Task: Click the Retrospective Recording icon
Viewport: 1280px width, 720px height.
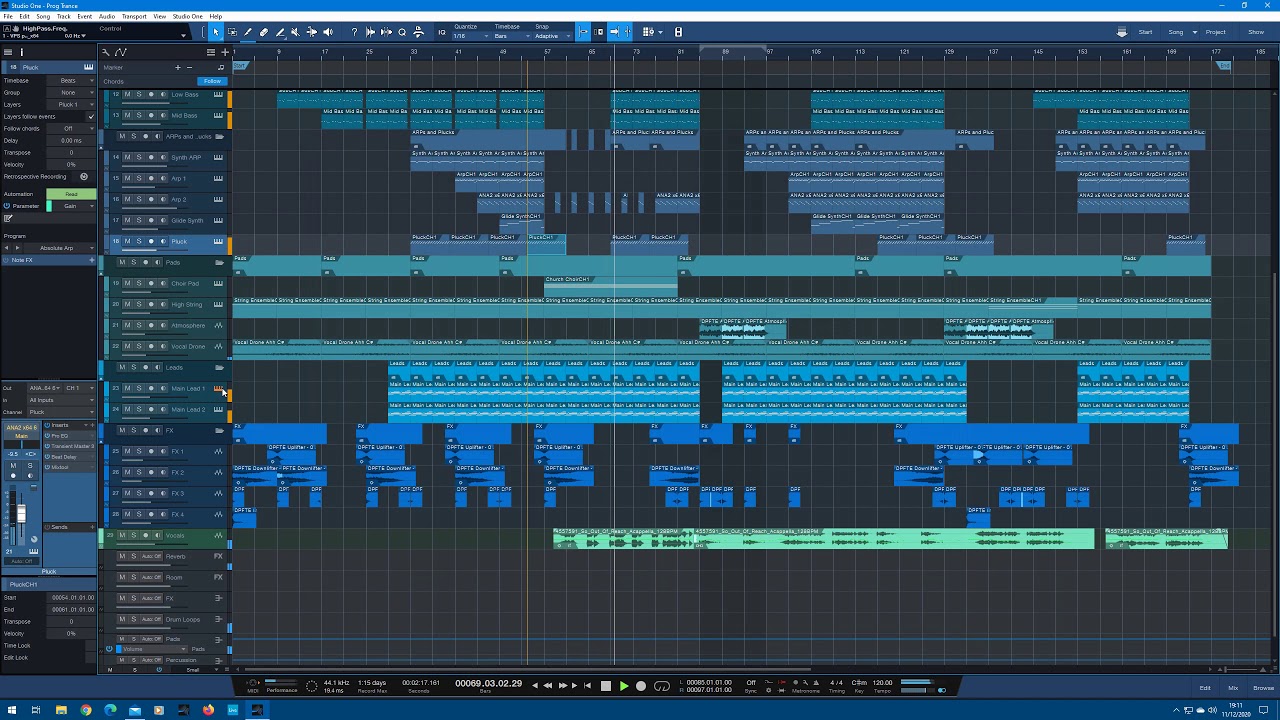Action: pos(84,177)
